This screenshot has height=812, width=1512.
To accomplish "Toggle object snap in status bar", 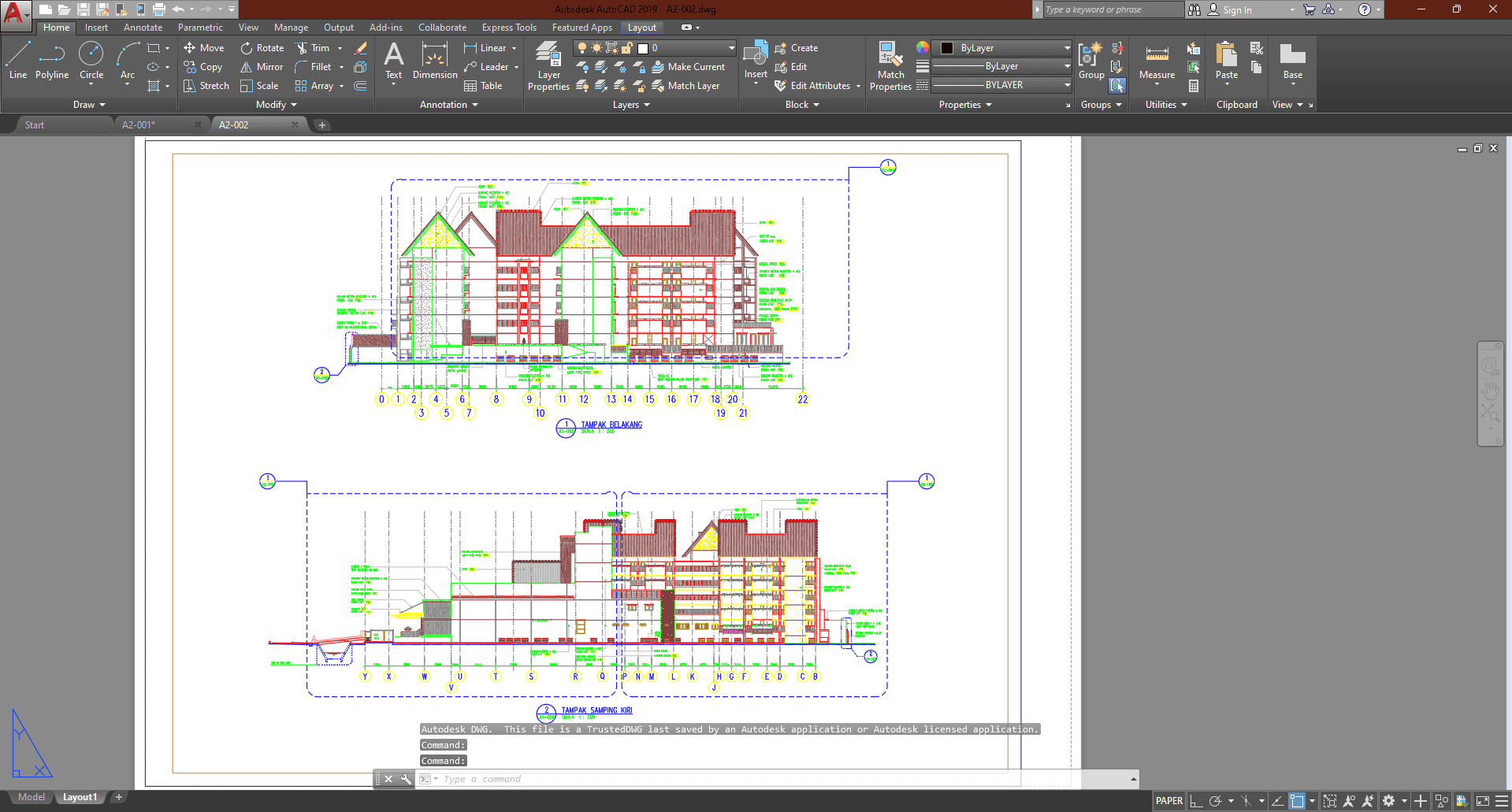I will click(1297, 801).
